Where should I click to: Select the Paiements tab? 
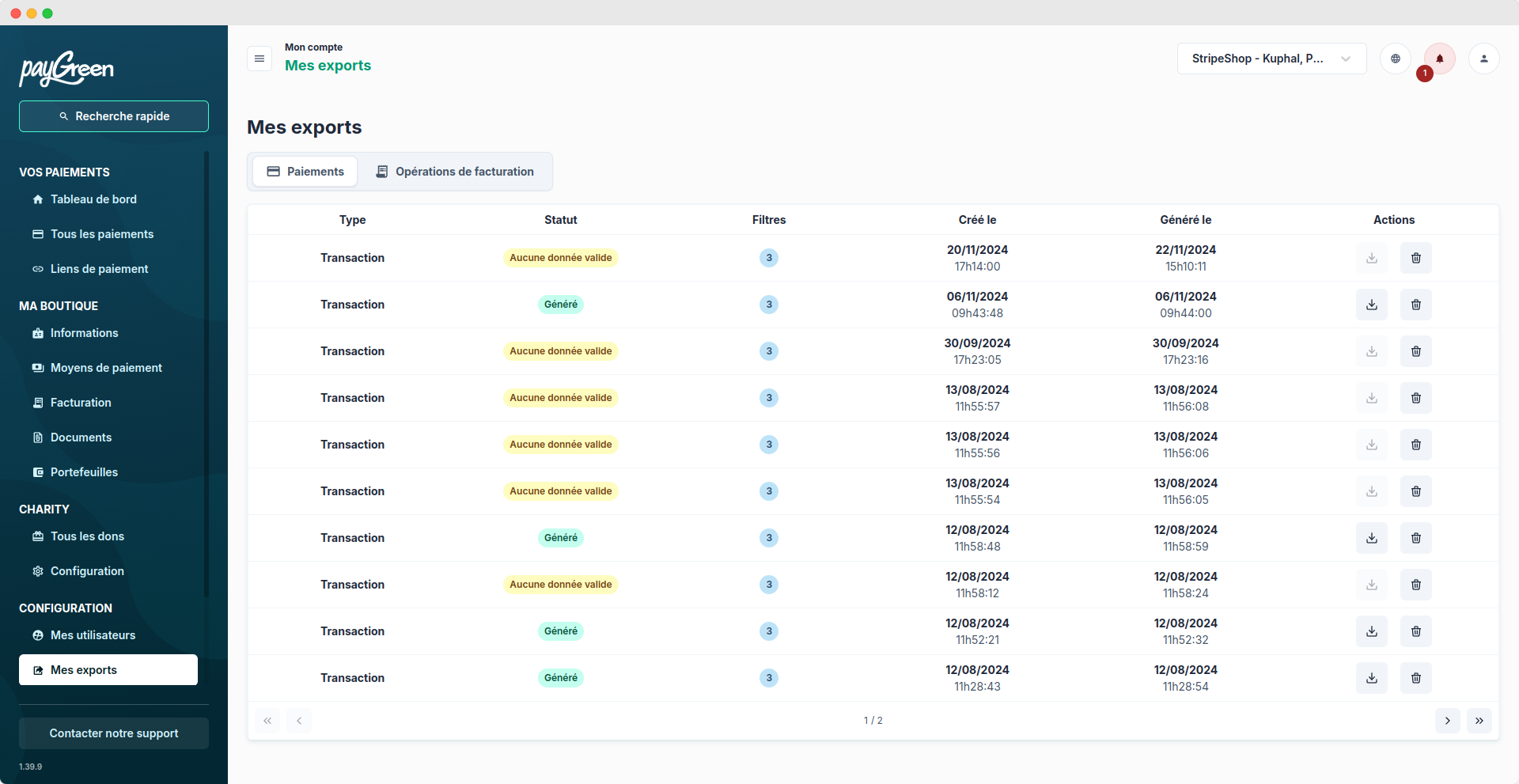tap(305, 172)
